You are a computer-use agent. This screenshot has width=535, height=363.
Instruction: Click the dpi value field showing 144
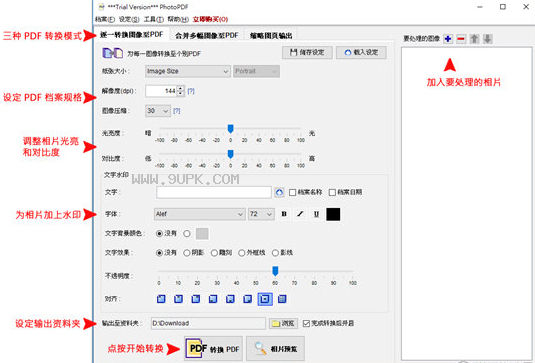pos(161,91)
